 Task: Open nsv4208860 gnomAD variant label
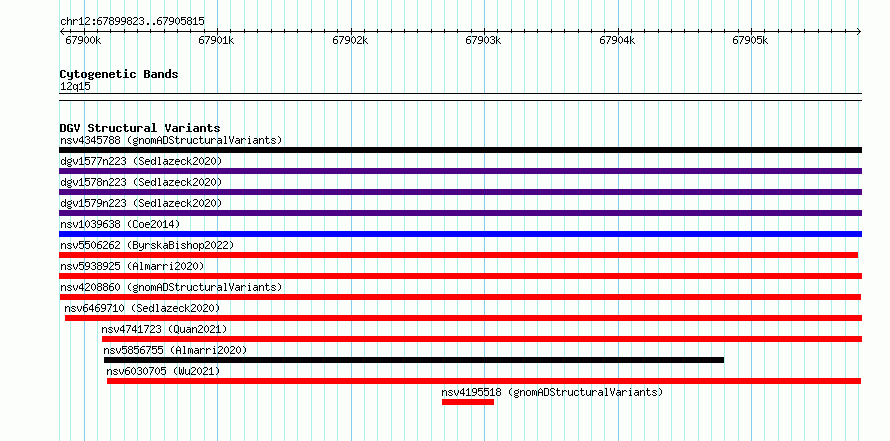(x=171, y=287)
